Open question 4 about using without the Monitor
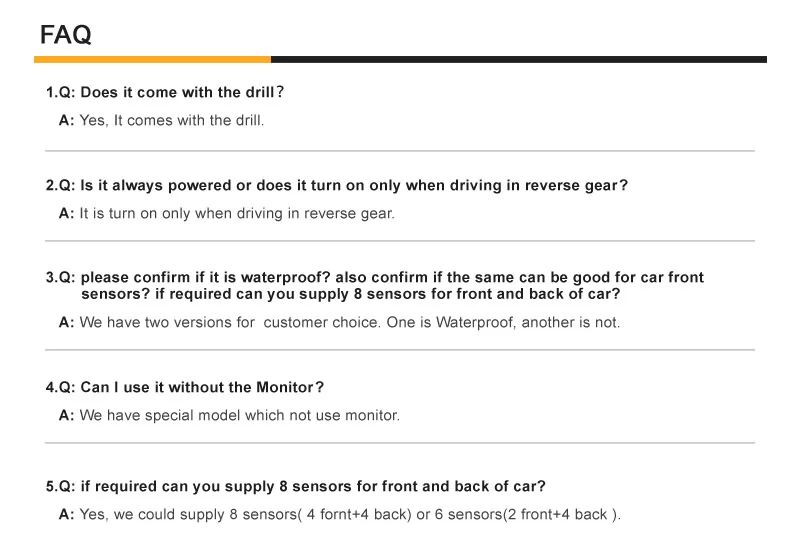 coord(185,387)
